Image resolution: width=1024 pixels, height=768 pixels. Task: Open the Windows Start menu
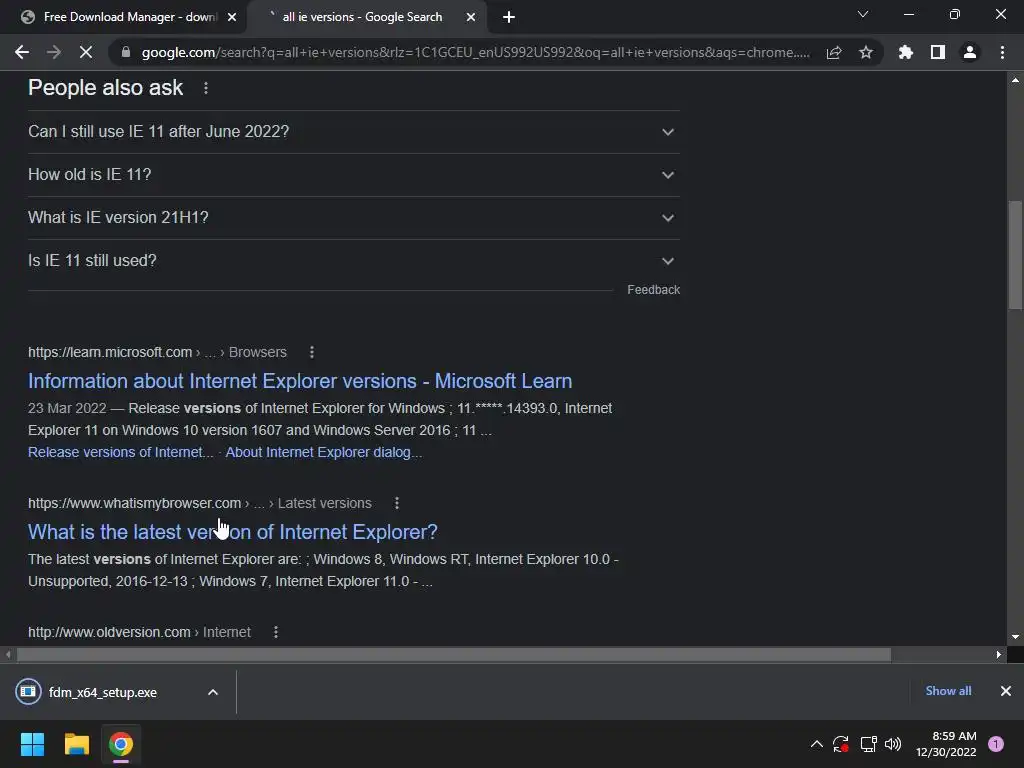32,744
